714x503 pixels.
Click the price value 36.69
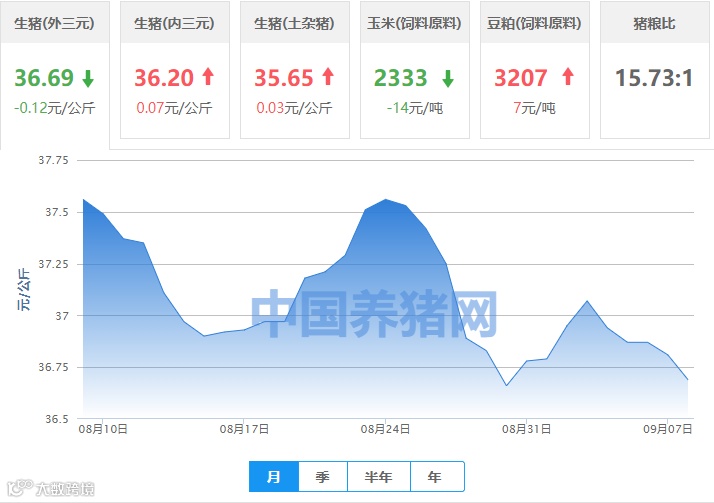click(44, 78)
